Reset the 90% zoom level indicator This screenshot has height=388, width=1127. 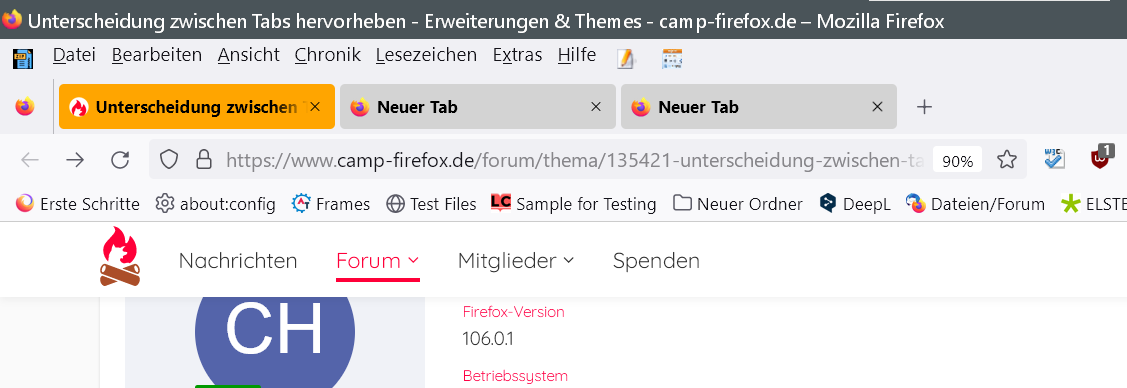point(957,161)
